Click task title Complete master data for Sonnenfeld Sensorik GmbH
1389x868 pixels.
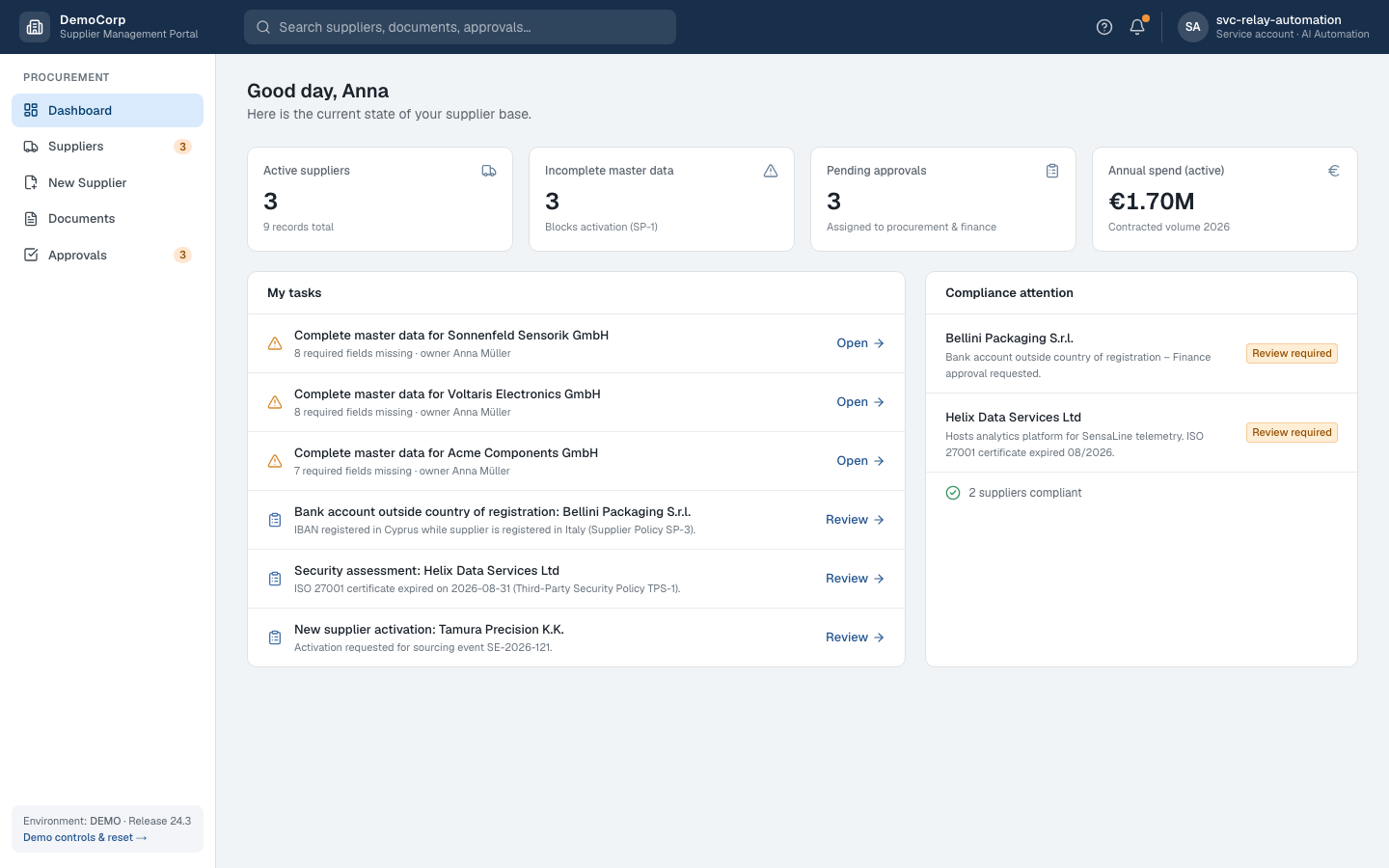451,336
